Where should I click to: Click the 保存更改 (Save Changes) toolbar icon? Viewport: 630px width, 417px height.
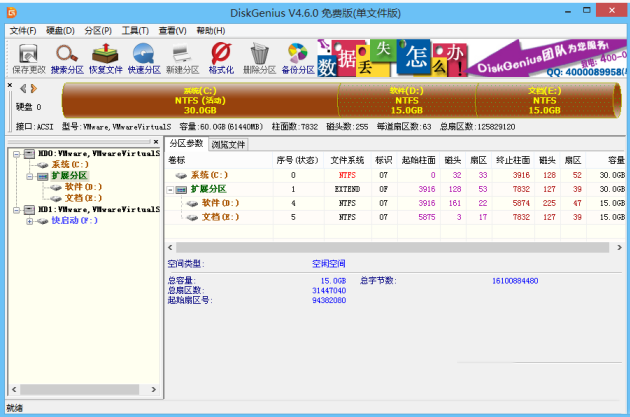27,58
